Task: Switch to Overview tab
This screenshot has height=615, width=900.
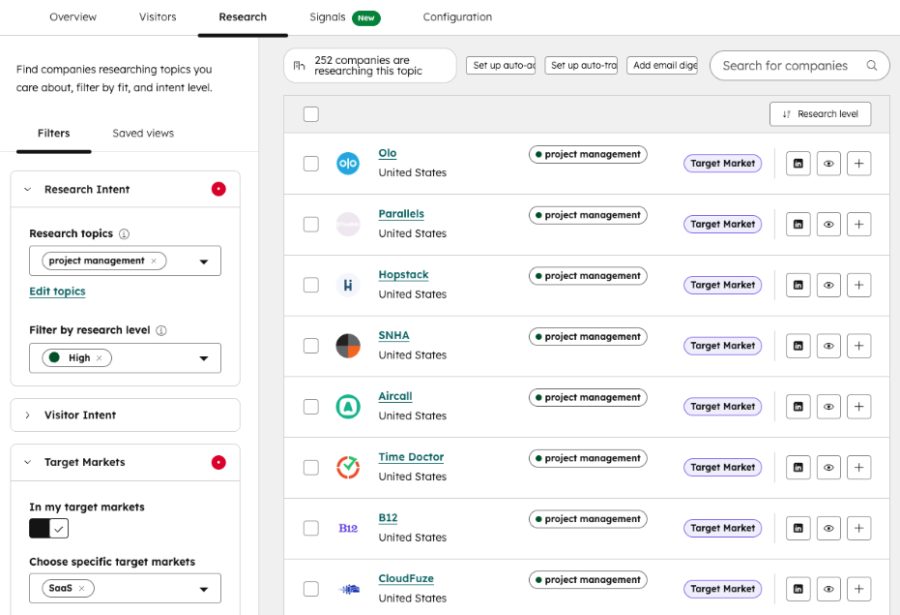Action: click(73, 17)
